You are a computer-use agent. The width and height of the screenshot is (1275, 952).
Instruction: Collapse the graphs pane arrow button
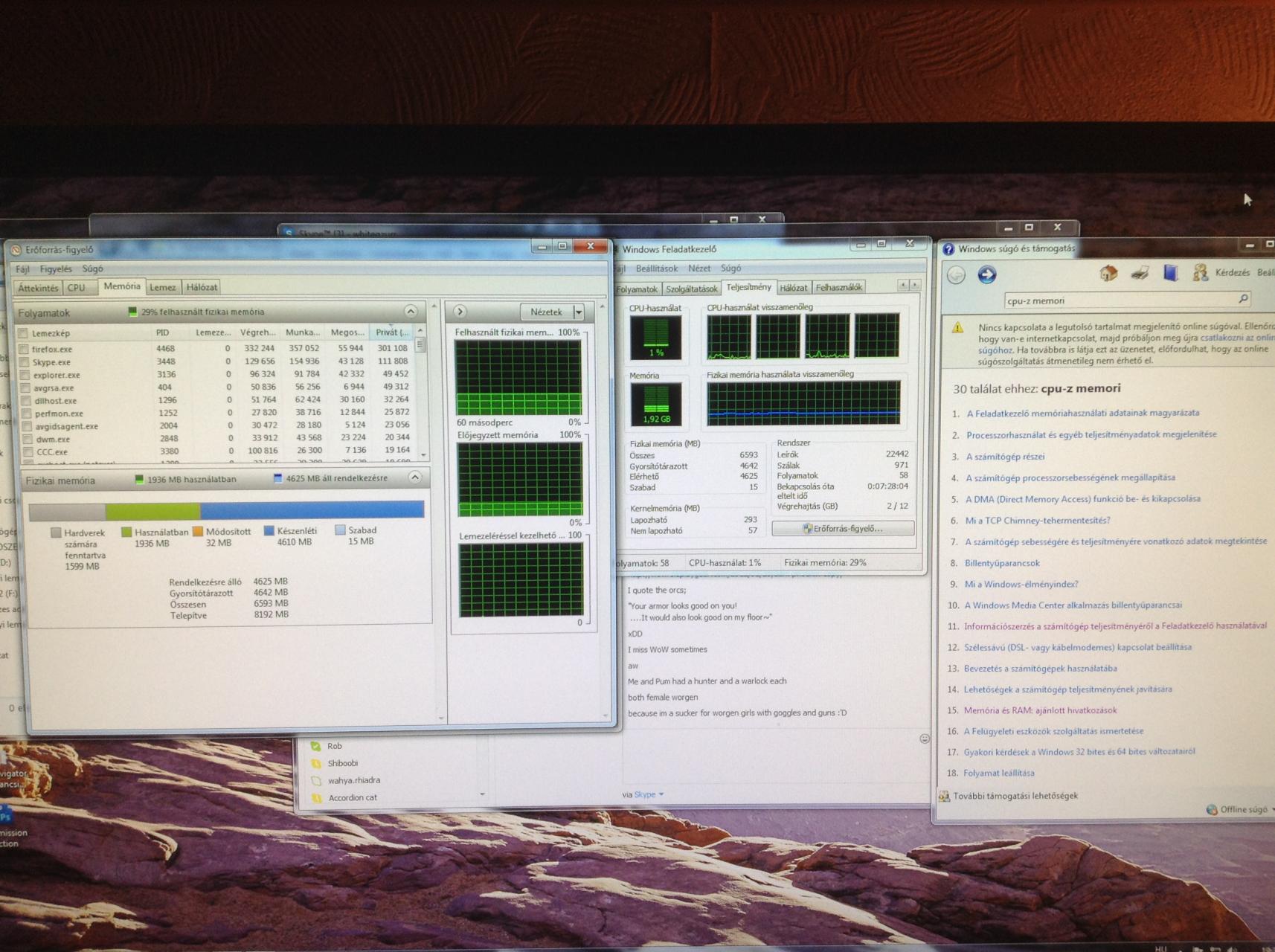459,312
